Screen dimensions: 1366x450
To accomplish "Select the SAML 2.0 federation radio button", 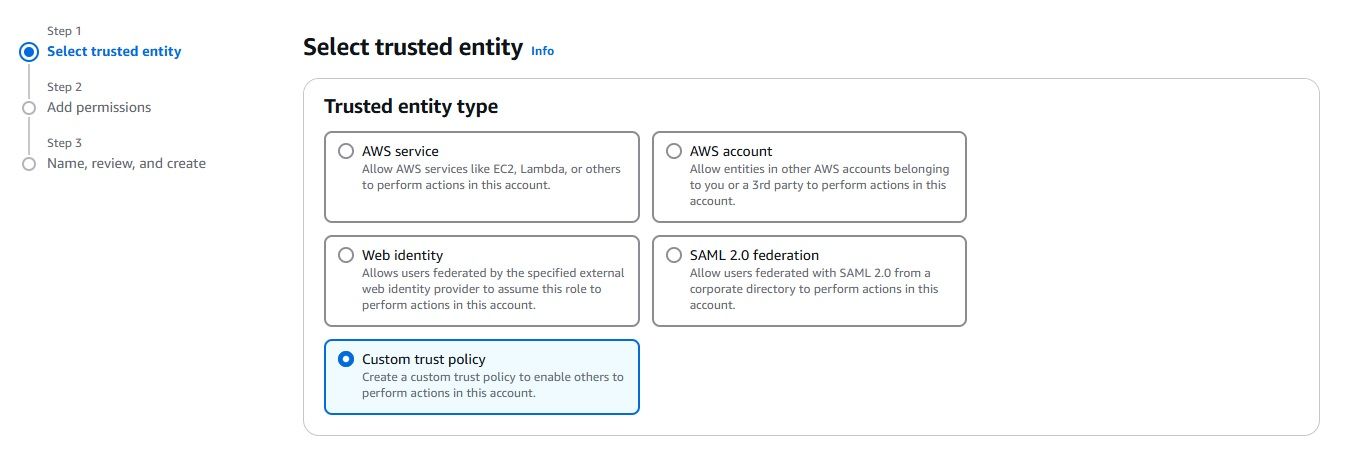I will click(674, 255).
